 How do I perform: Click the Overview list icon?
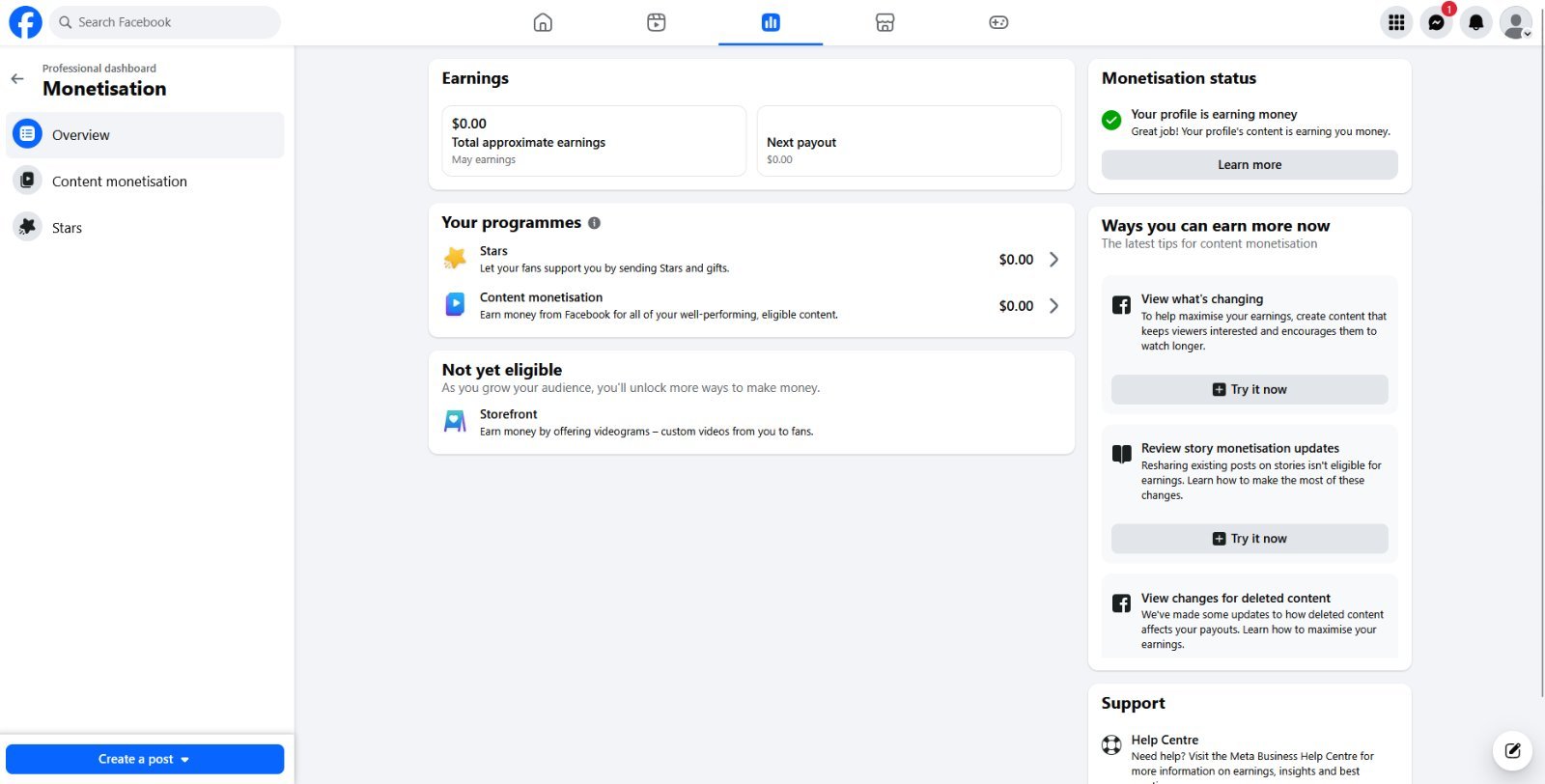[27, 134]
